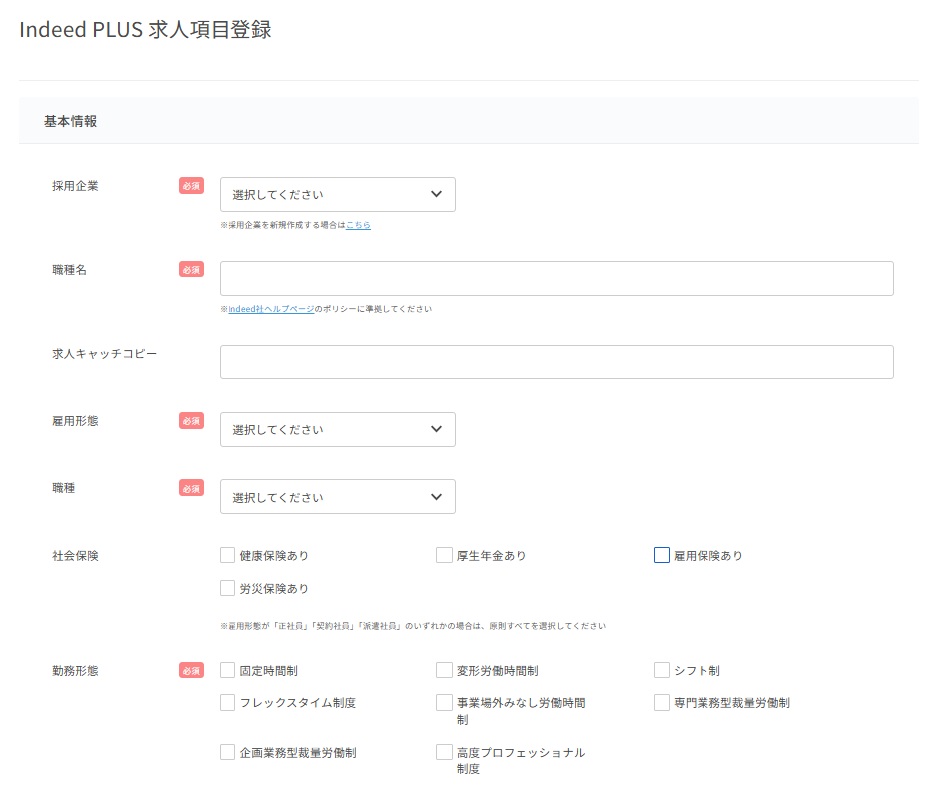Viewport: 943px width, 792px height.
Task: Toggle the 変形労働時間制 checkbox
Action: click(x=445, y=670)
